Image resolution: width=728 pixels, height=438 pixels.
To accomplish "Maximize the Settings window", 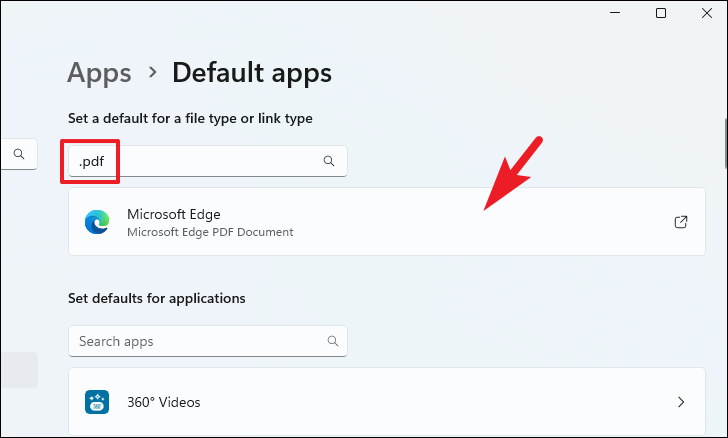I will click(x=661, y=13).
